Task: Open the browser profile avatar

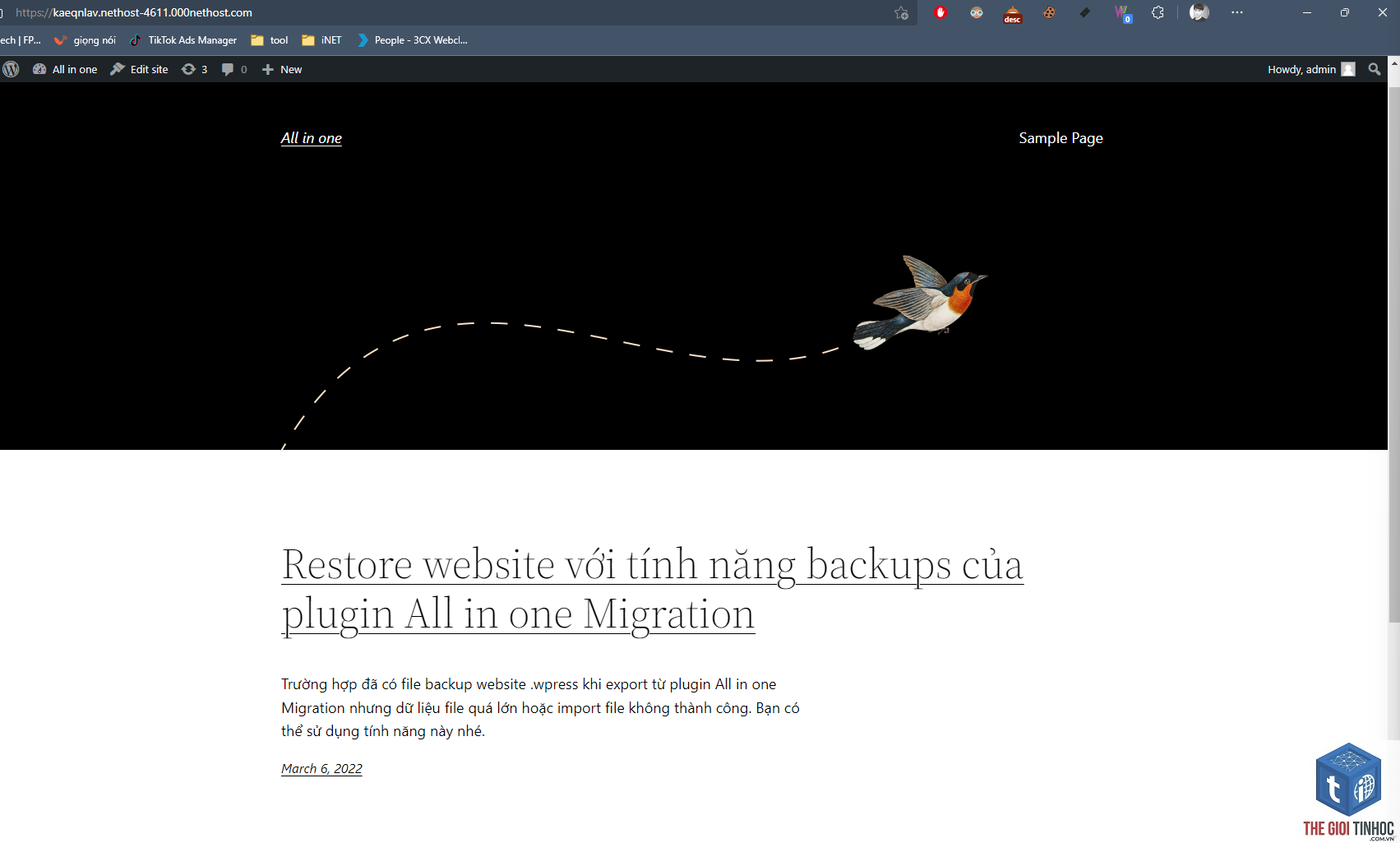Action: point(1199,12)
